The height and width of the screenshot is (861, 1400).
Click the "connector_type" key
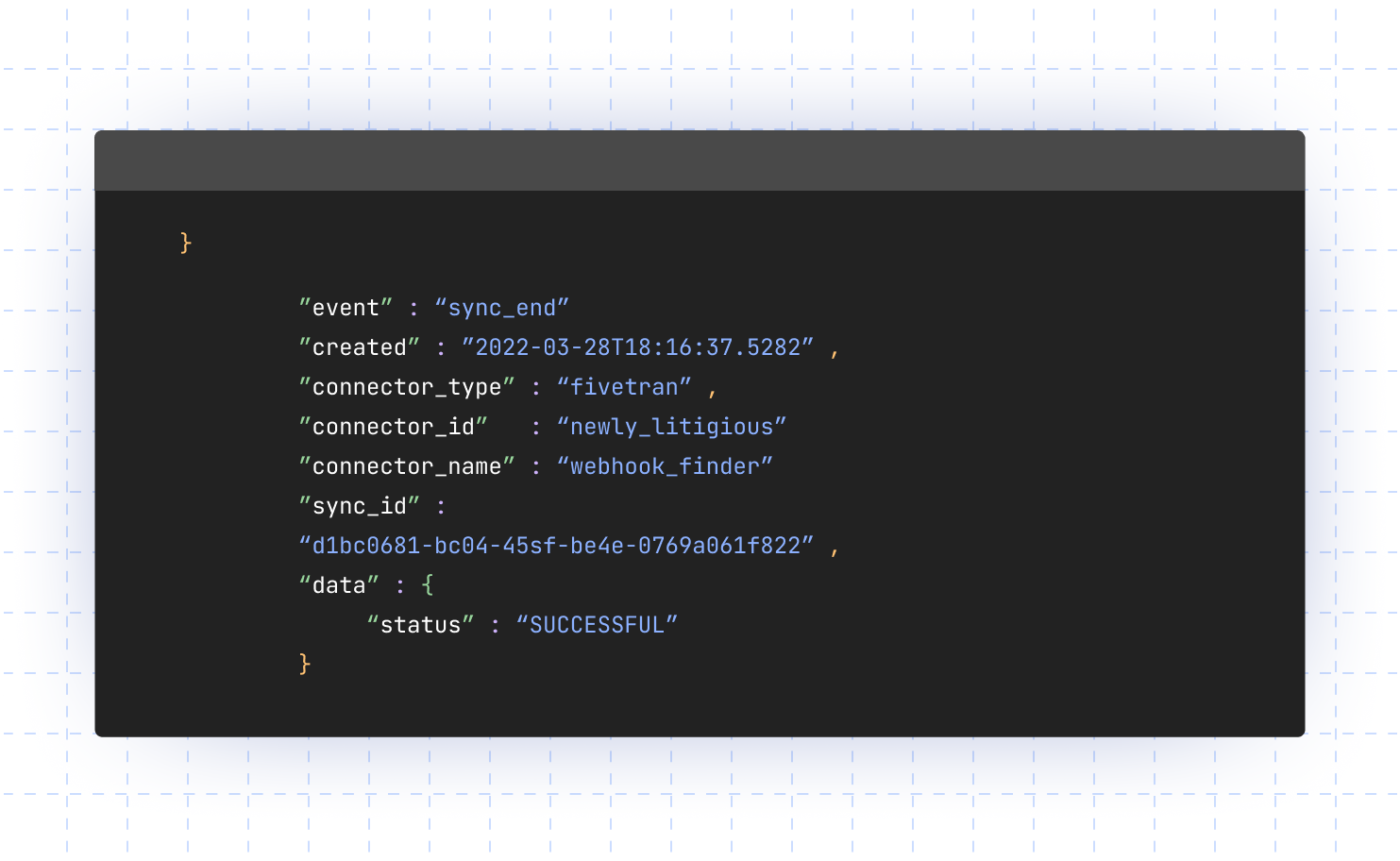point(407,387)
